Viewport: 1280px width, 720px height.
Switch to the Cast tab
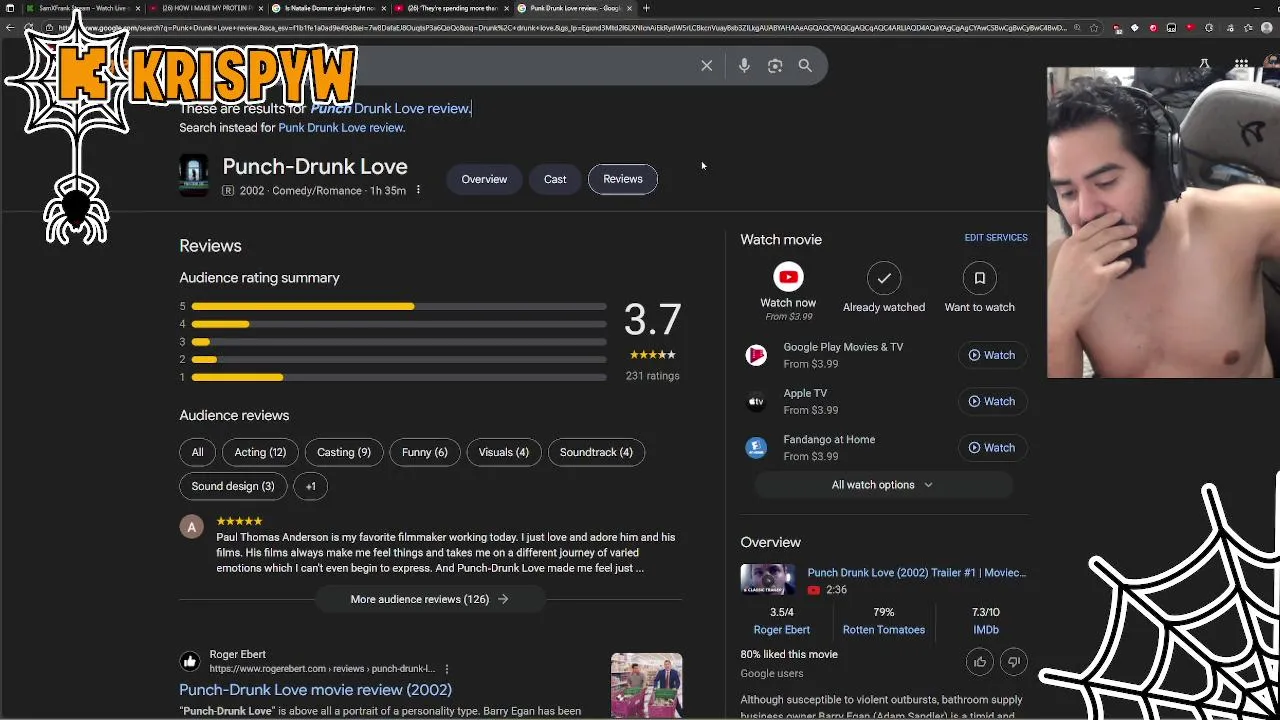555,179
